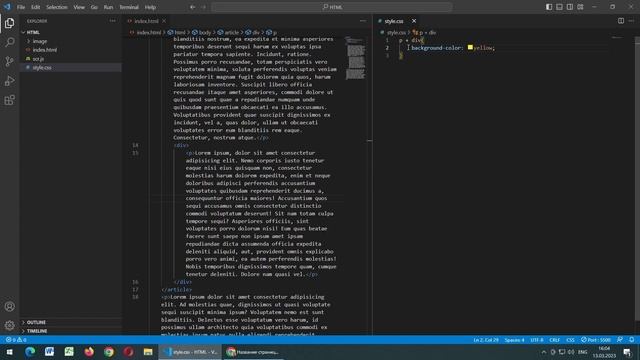The height and width of the screenshot is (360, 640).
Task: Click the feedback icon in status bar
Action: (620, 340)
